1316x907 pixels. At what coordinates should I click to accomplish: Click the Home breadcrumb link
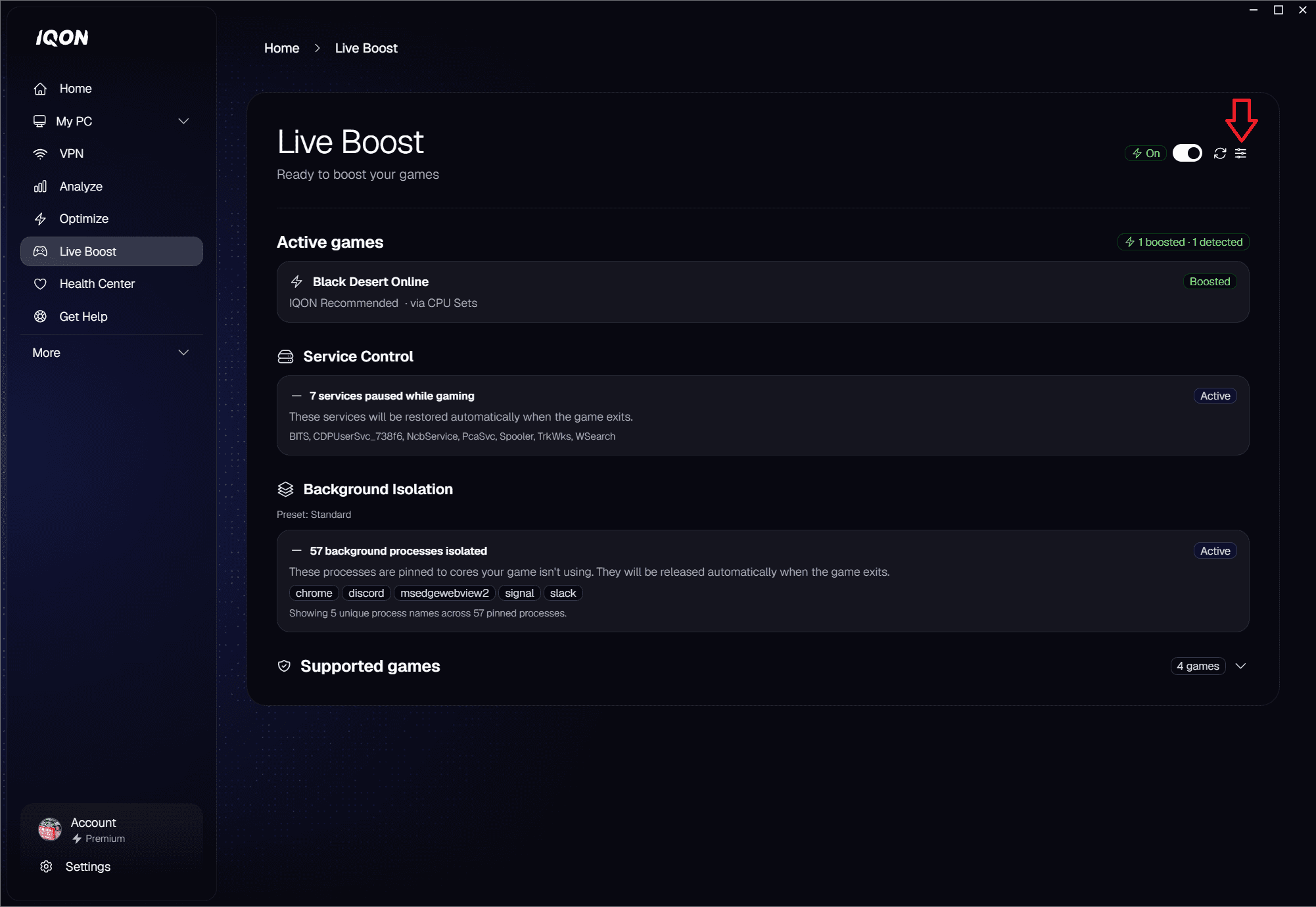[x=281, y=48]
